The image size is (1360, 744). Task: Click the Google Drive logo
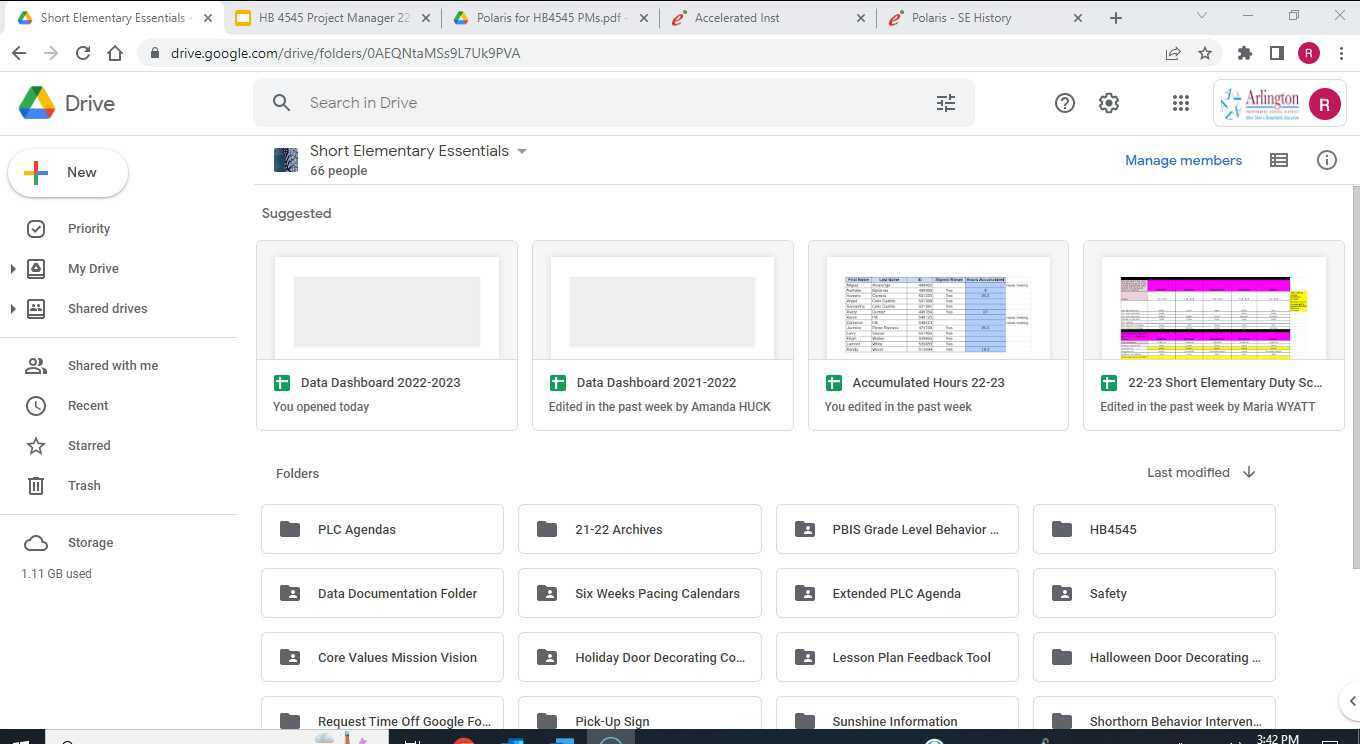[x=37, y=102]
